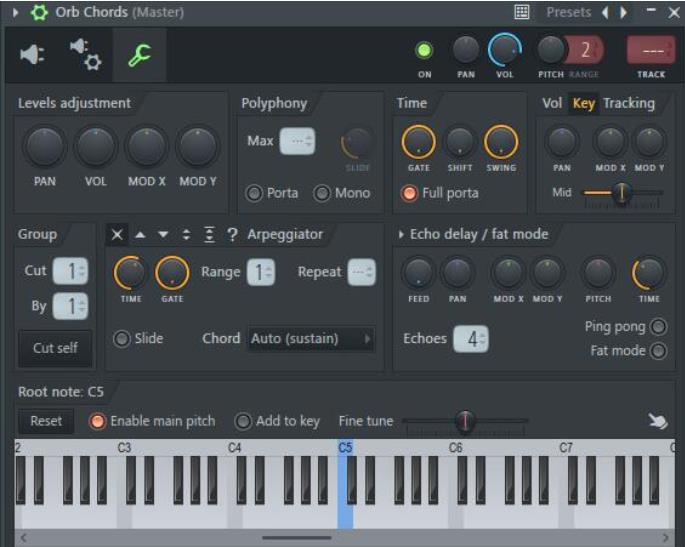Click the Tracking PAN knob

tap(561, 142)
